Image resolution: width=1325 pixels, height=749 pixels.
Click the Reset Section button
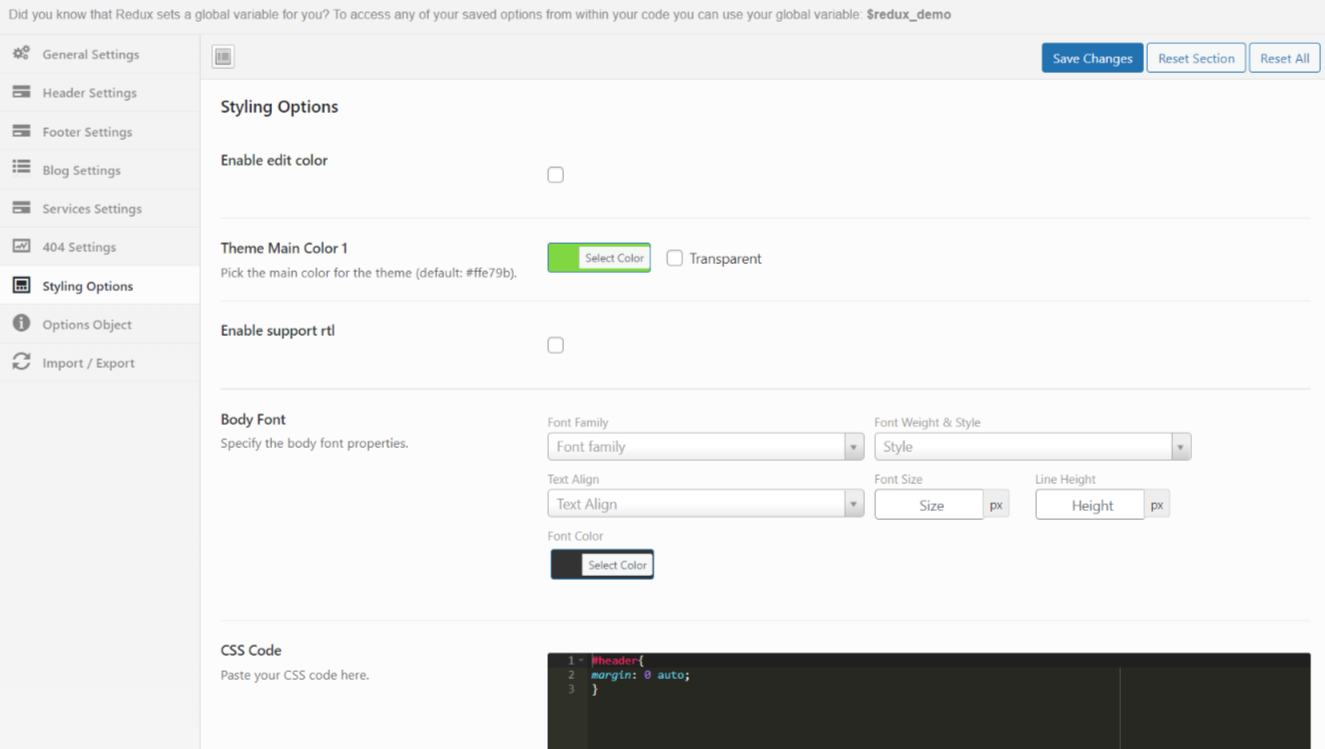pyautogui.click(x=1196, y=58)
